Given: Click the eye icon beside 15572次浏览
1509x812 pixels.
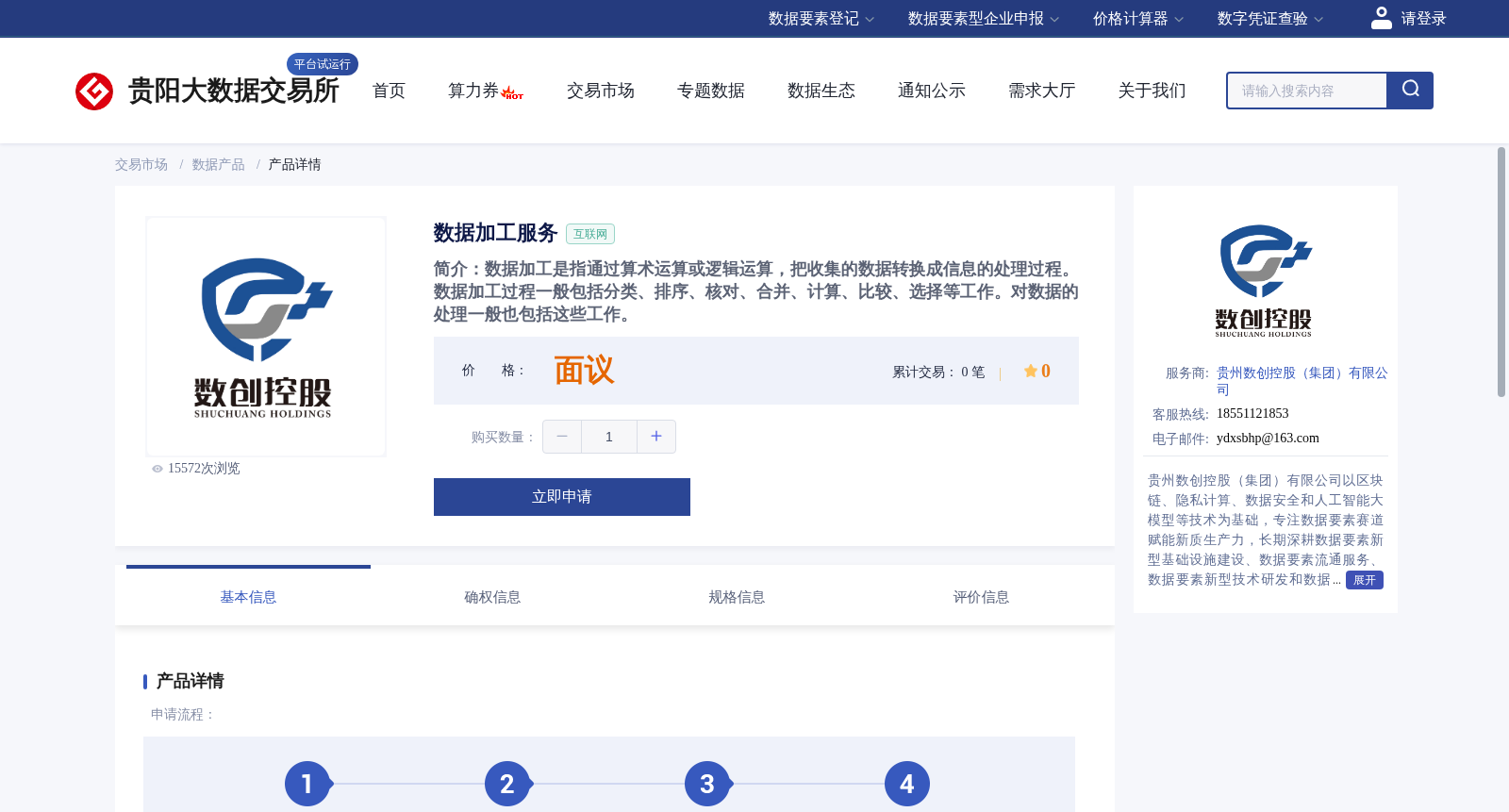Looking at the screenshot, I should click(x=158, y=469).
